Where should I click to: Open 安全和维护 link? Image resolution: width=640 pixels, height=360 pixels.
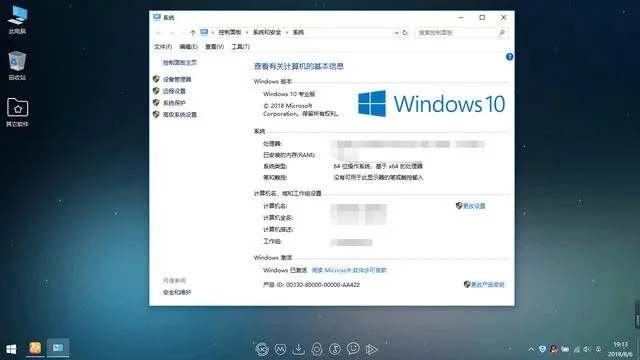pyautogui.click(x=177, y=292)
